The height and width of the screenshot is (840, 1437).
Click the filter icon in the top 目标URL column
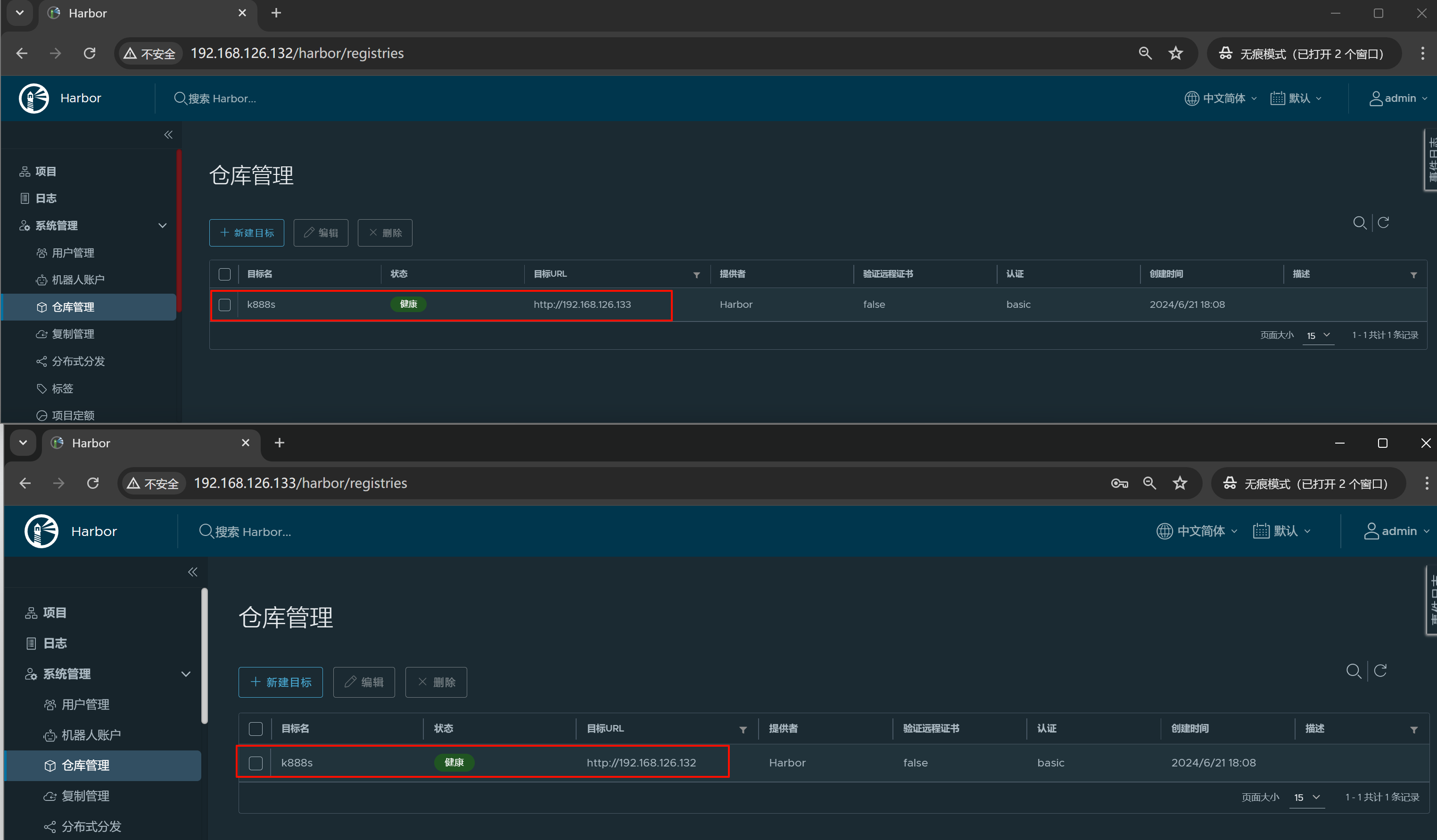[696, 275]
